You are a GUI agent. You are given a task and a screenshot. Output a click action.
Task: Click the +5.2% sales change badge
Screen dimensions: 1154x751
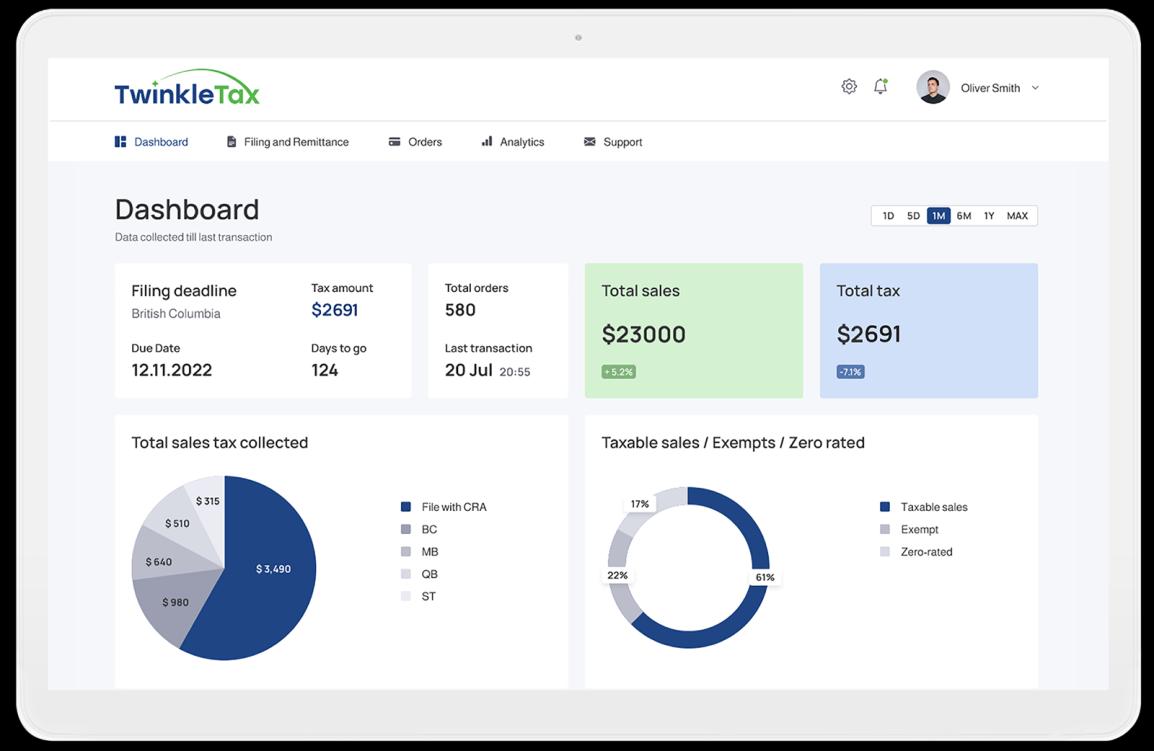[619, 372]
